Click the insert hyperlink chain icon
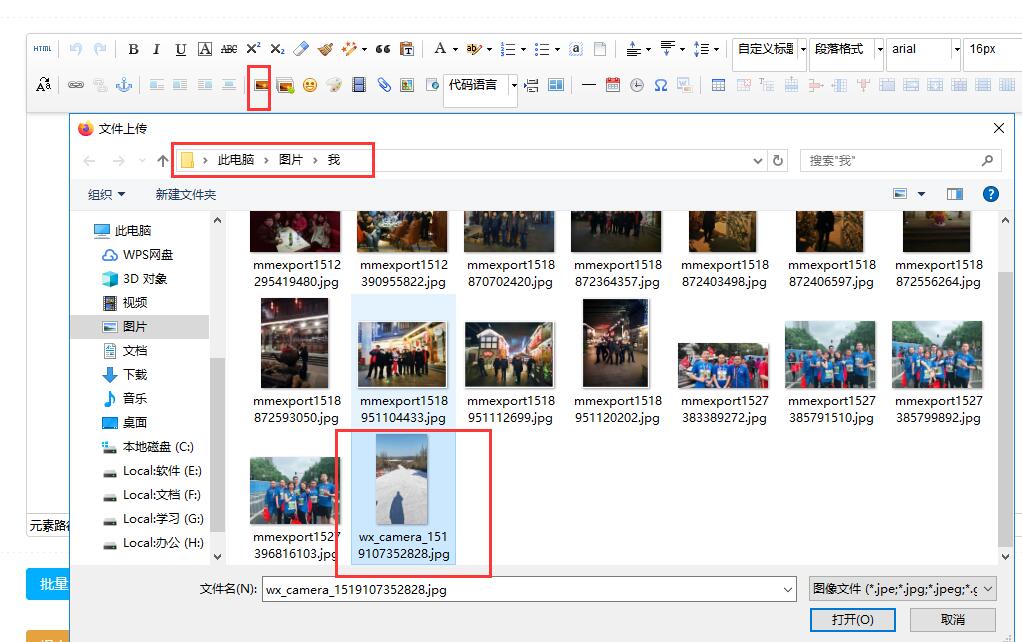Screen dimensions: 1022x642 76,86
